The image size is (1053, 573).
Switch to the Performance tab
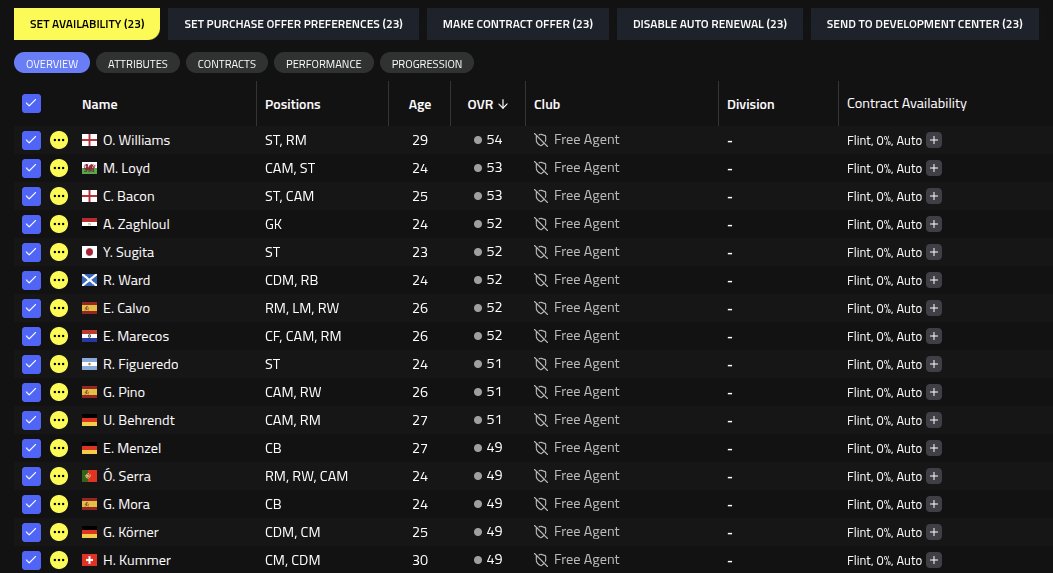324,63
